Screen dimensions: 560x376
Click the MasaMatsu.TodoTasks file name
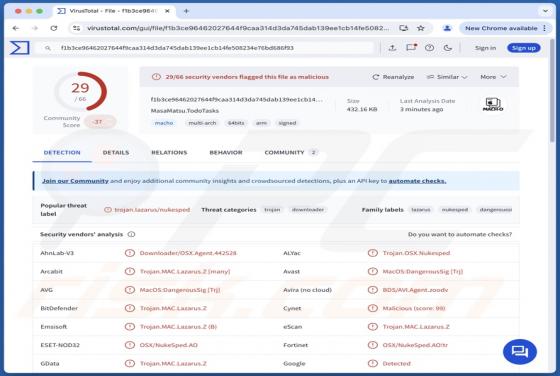(x=185, y=111)
